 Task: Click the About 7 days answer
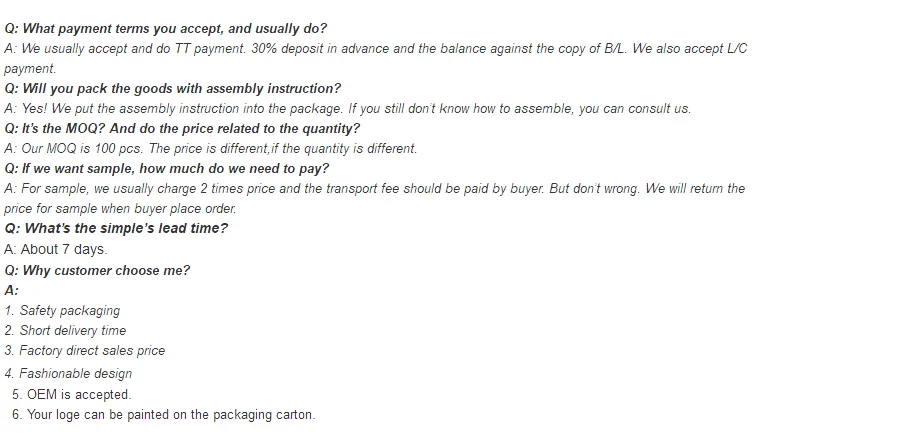click(x=56, y=250)
